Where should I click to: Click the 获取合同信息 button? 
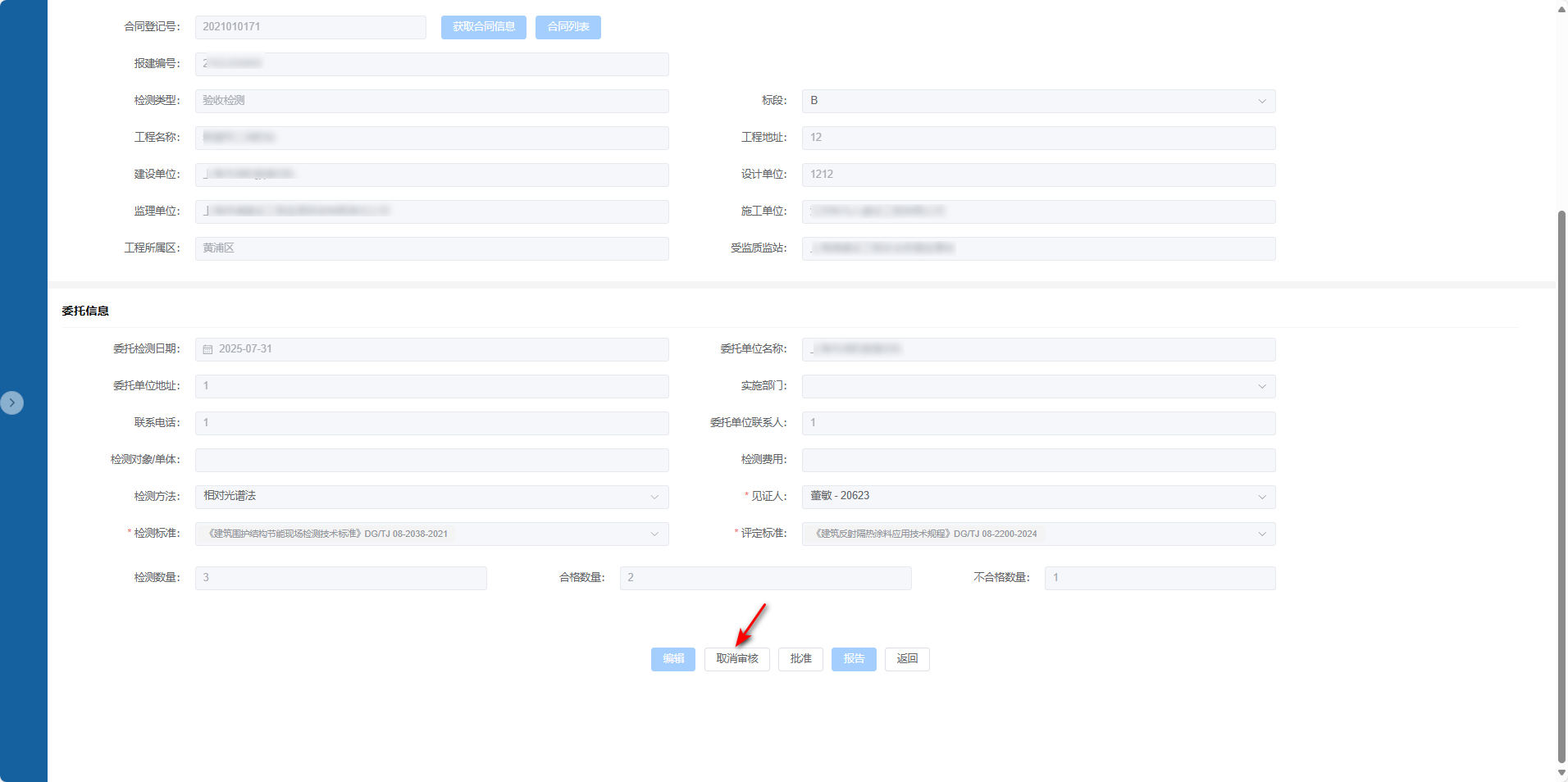tap(483, 27)
